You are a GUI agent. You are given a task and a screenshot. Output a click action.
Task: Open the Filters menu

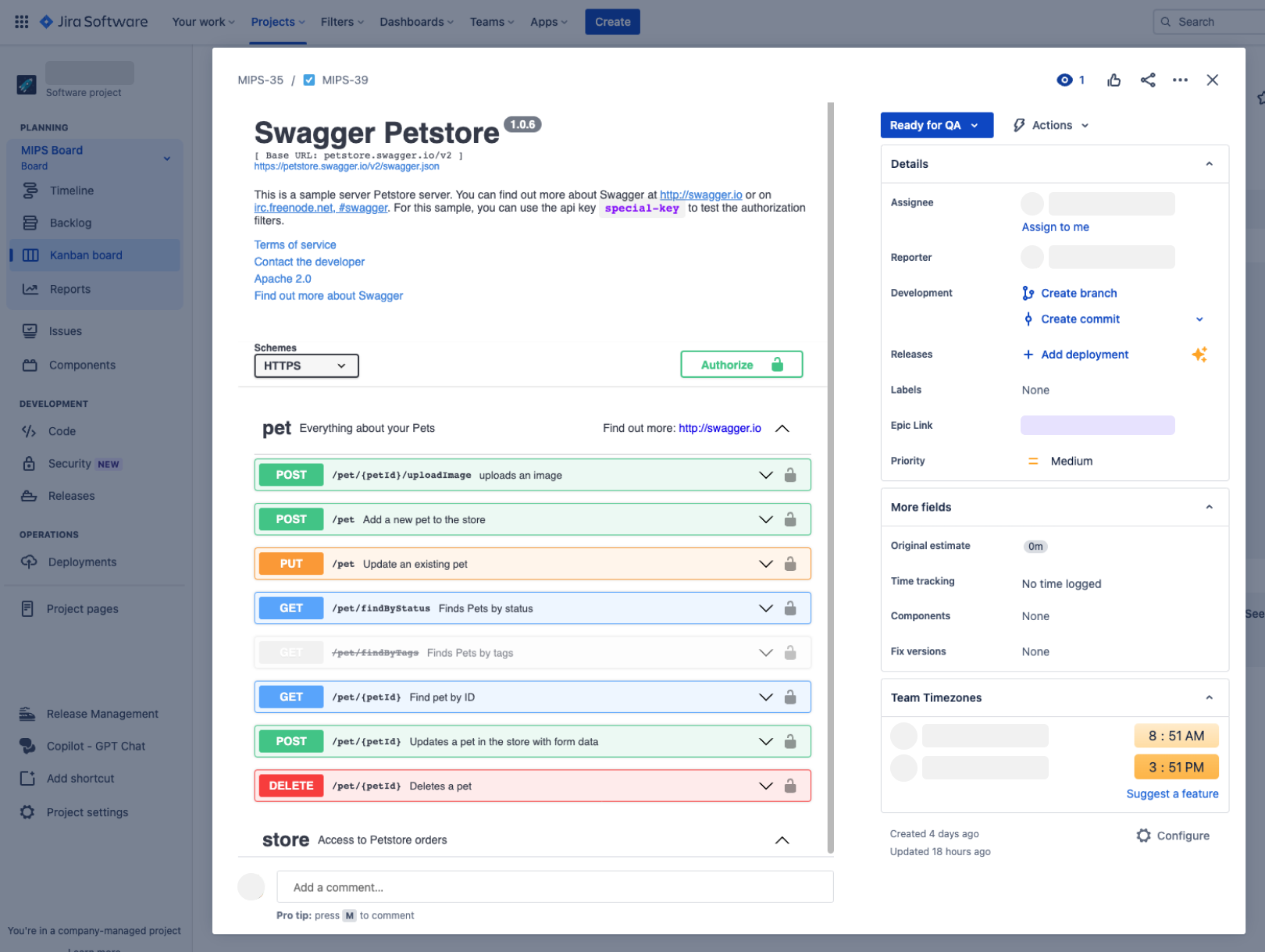(x=342, y=22)
